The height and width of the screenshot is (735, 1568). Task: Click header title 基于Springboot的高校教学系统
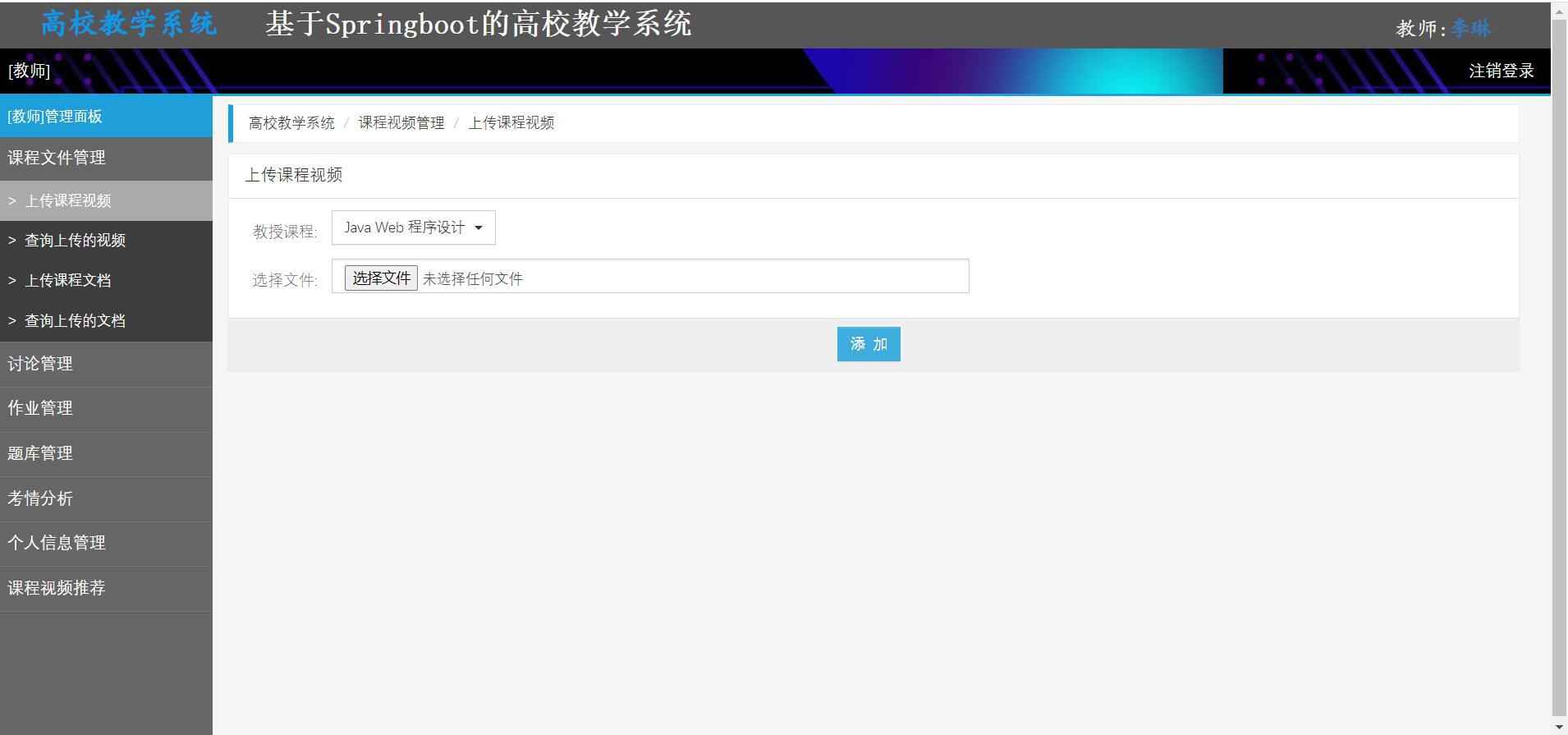pyautogui.click(x=478, y=25)
